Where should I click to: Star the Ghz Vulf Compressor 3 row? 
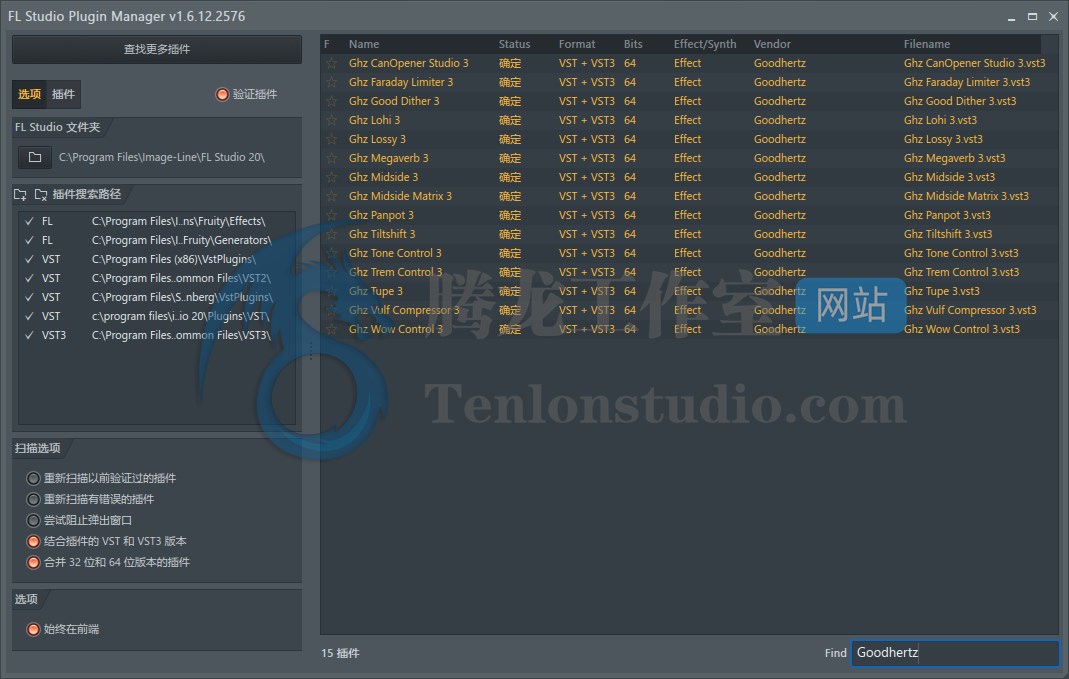click(x=331, y=311)
